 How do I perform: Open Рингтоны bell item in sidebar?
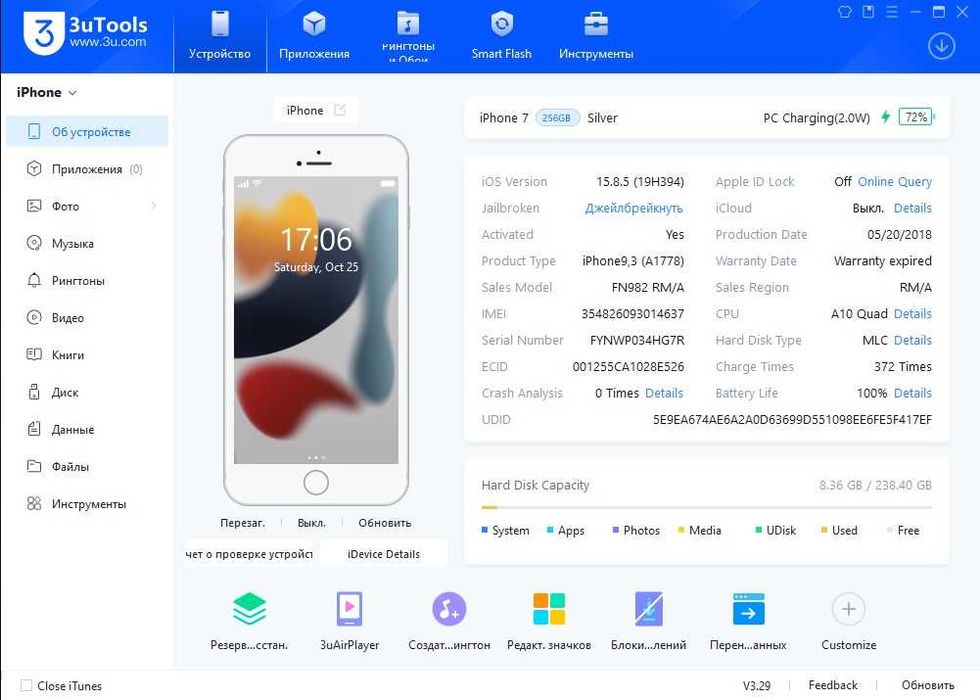(x=88, y=280)
